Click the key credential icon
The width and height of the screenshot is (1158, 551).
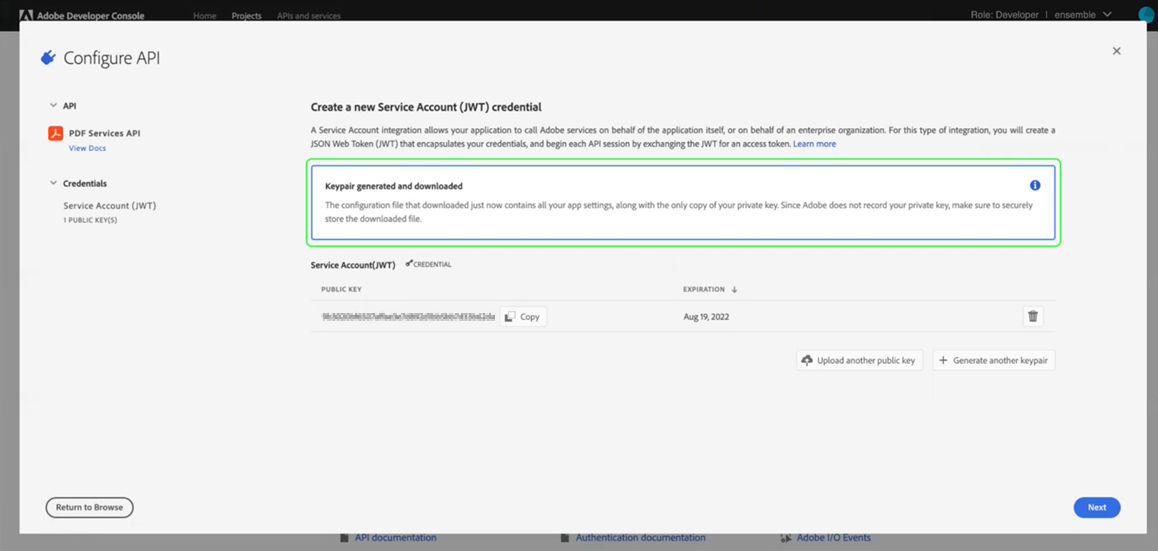(x=408, y=264)
